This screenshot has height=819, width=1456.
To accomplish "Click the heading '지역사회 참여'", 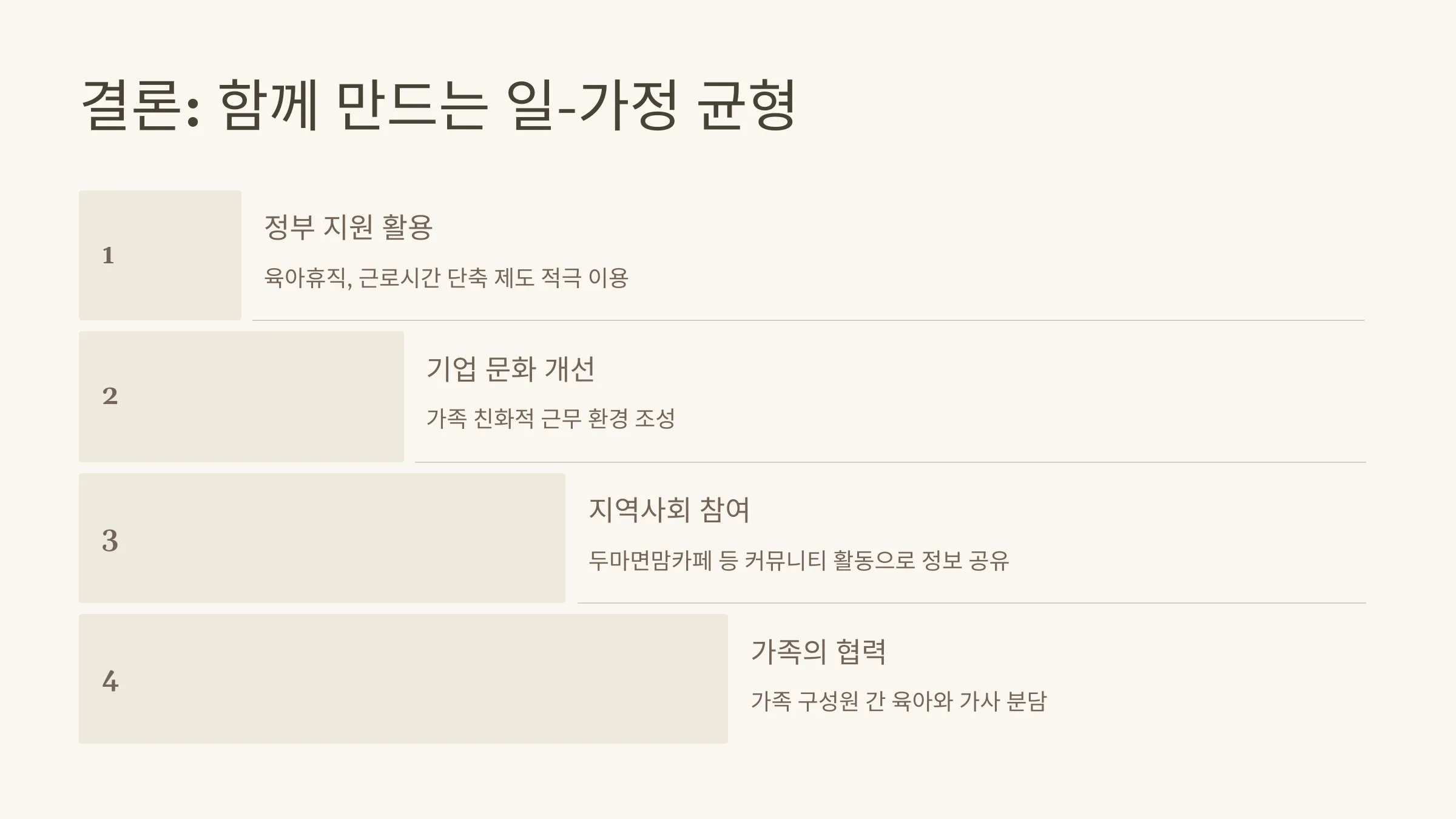I will pos(670,510).
